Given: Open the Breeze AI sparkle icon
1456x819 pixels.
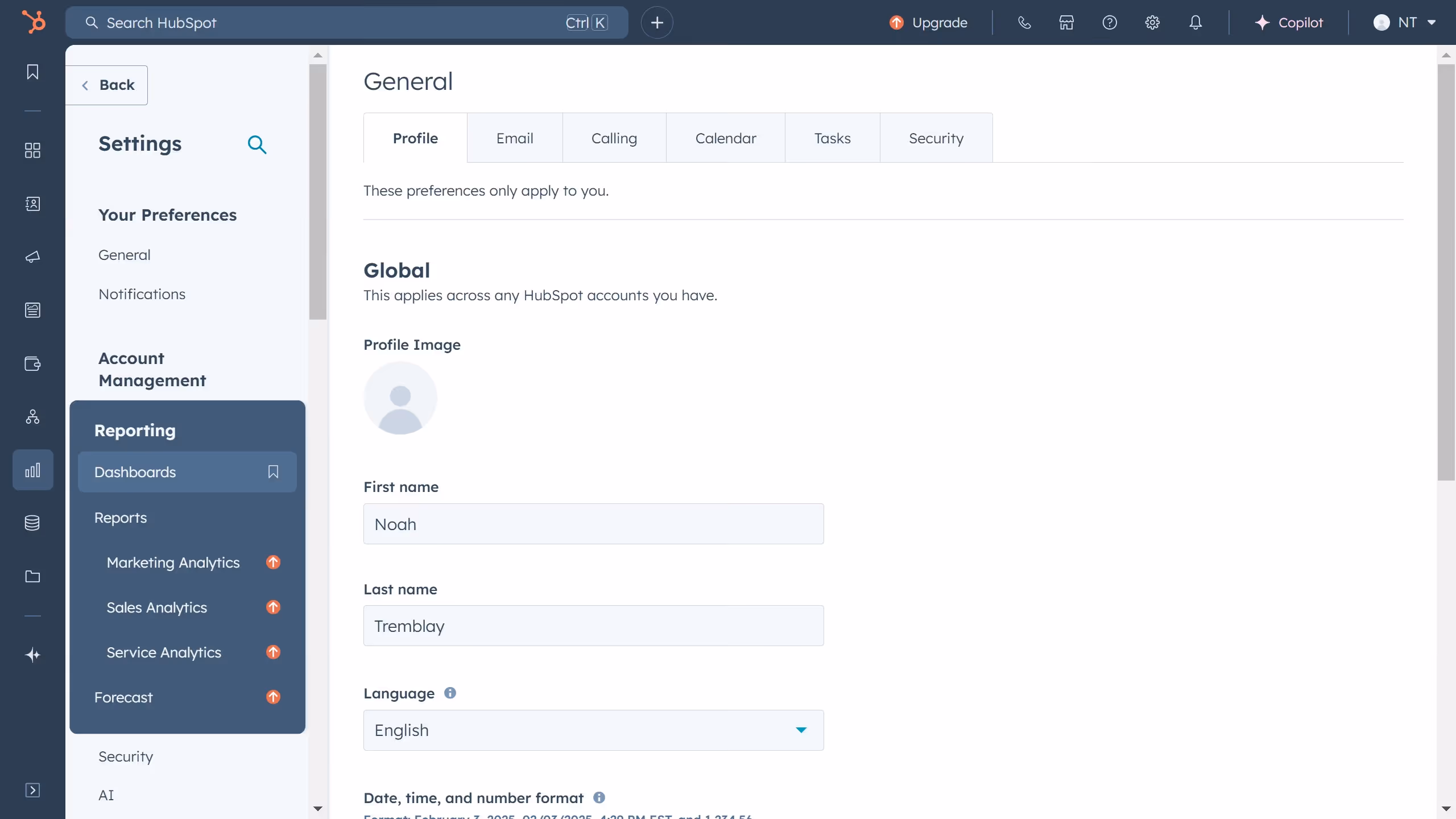Looking at the screenshot, I should pos(32,655).
